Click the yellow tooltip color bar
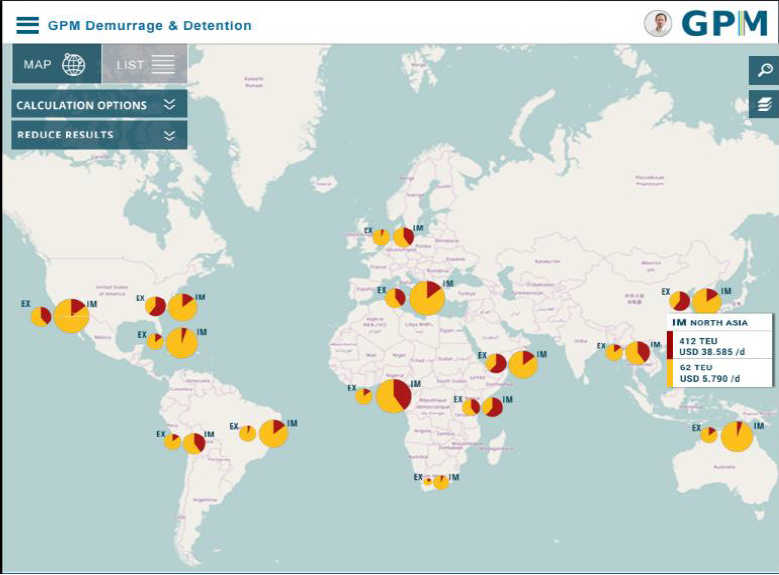This screenshot has width=779, height=575. (x=669, y=373)
